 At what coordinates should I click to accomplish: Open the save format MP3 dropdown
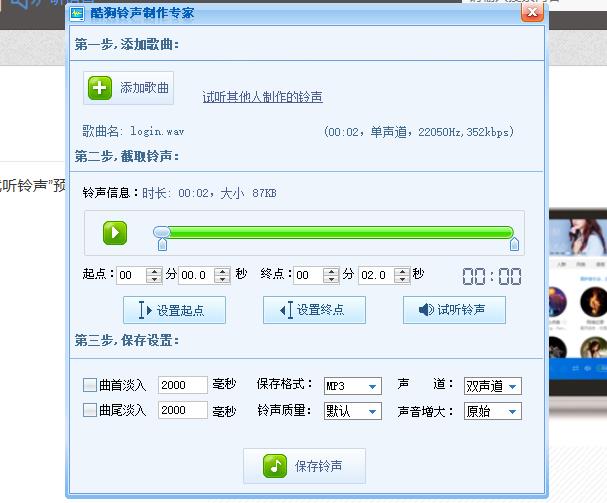pyautogui.click(x=353, y=386)
